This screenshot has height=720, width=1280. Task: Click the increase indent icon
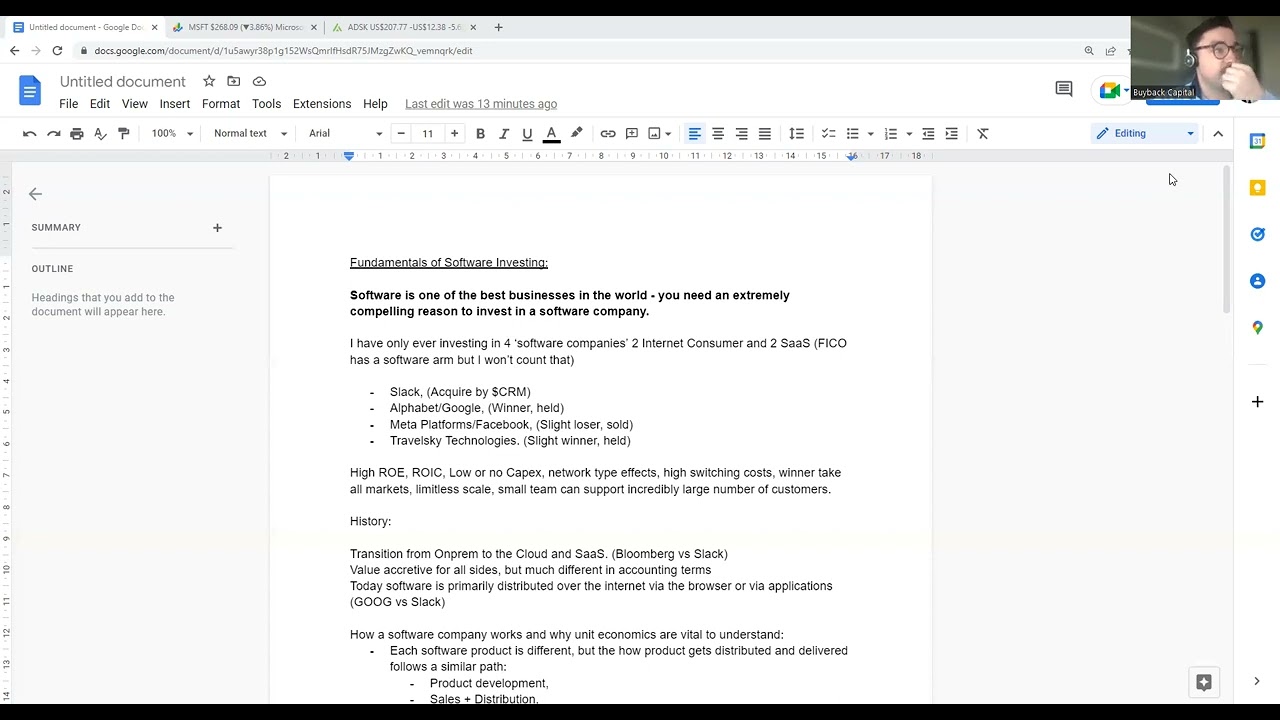pos(952,133)
